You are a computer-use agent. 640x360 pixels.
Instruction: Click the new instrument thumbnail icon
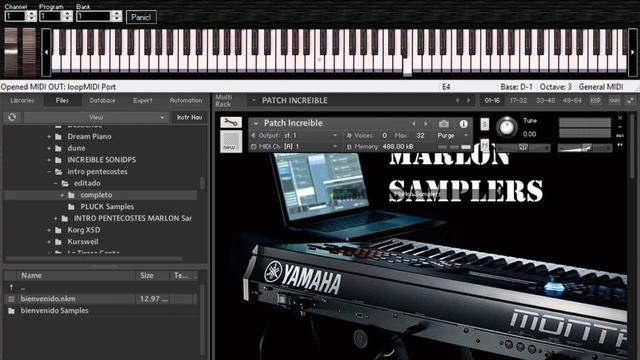click(231, 142)
